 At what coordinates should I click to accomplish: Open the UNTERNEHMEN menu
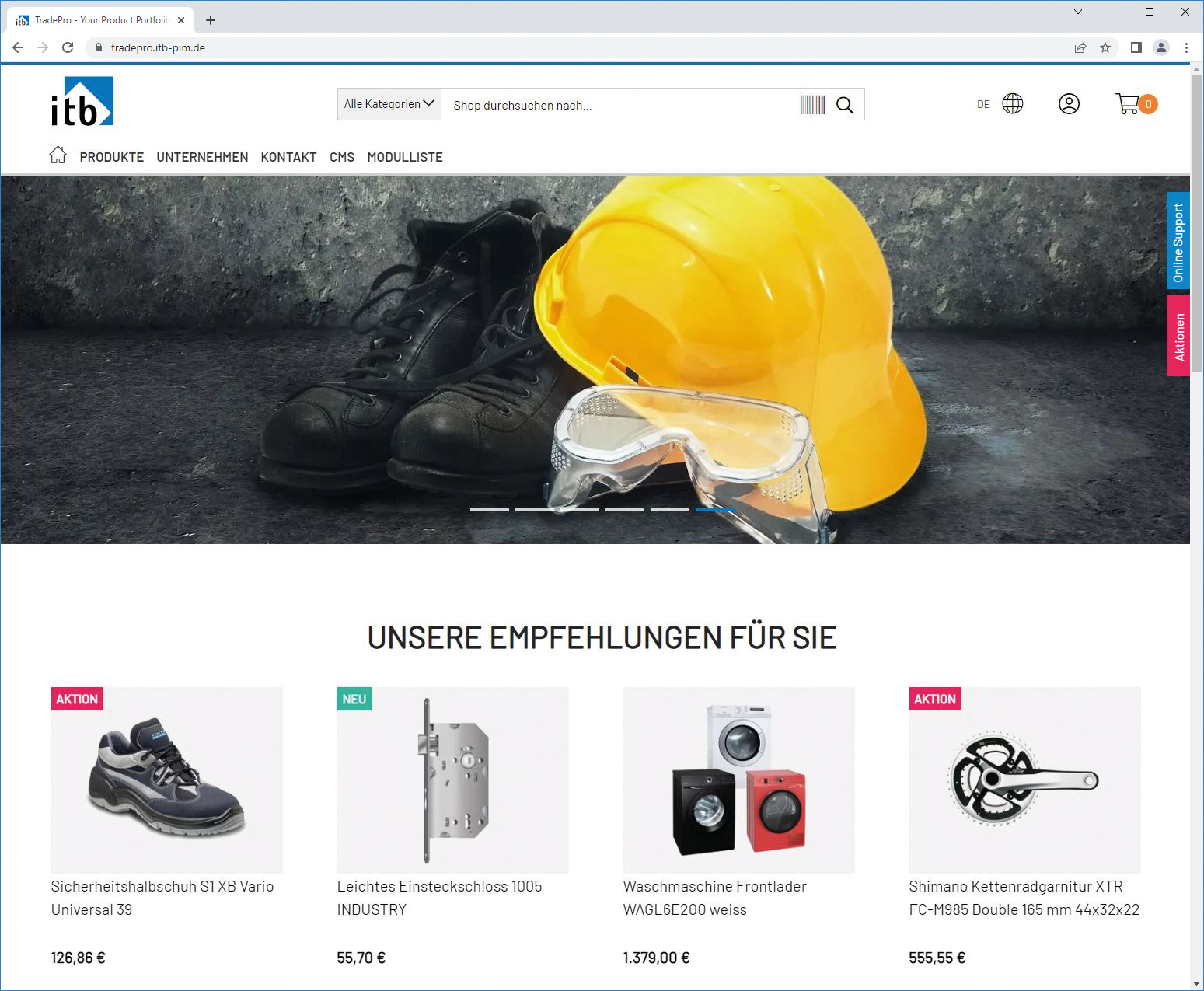tap(202, 157)
